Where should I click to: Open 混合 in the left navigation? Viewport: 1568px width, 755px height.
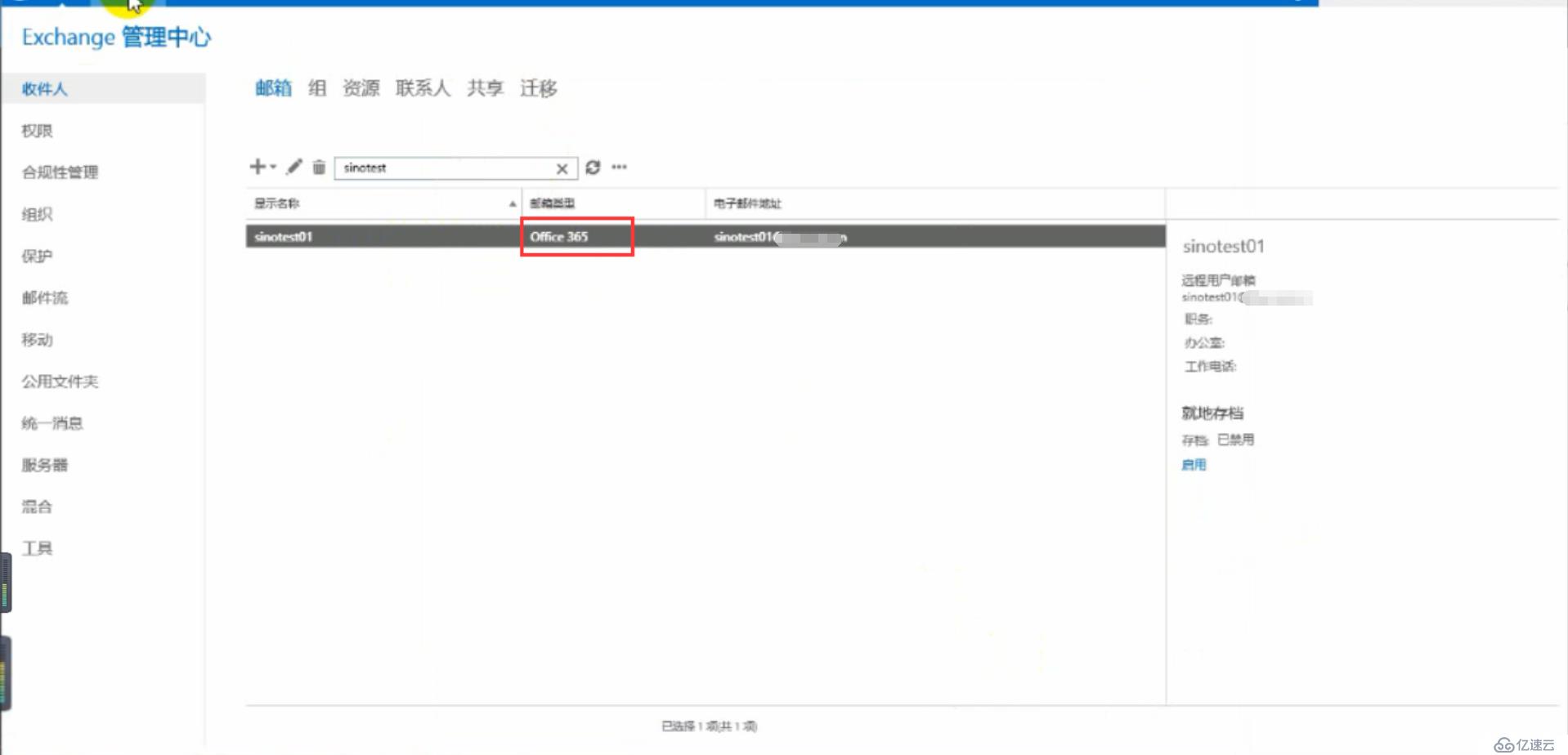(37, 507)
